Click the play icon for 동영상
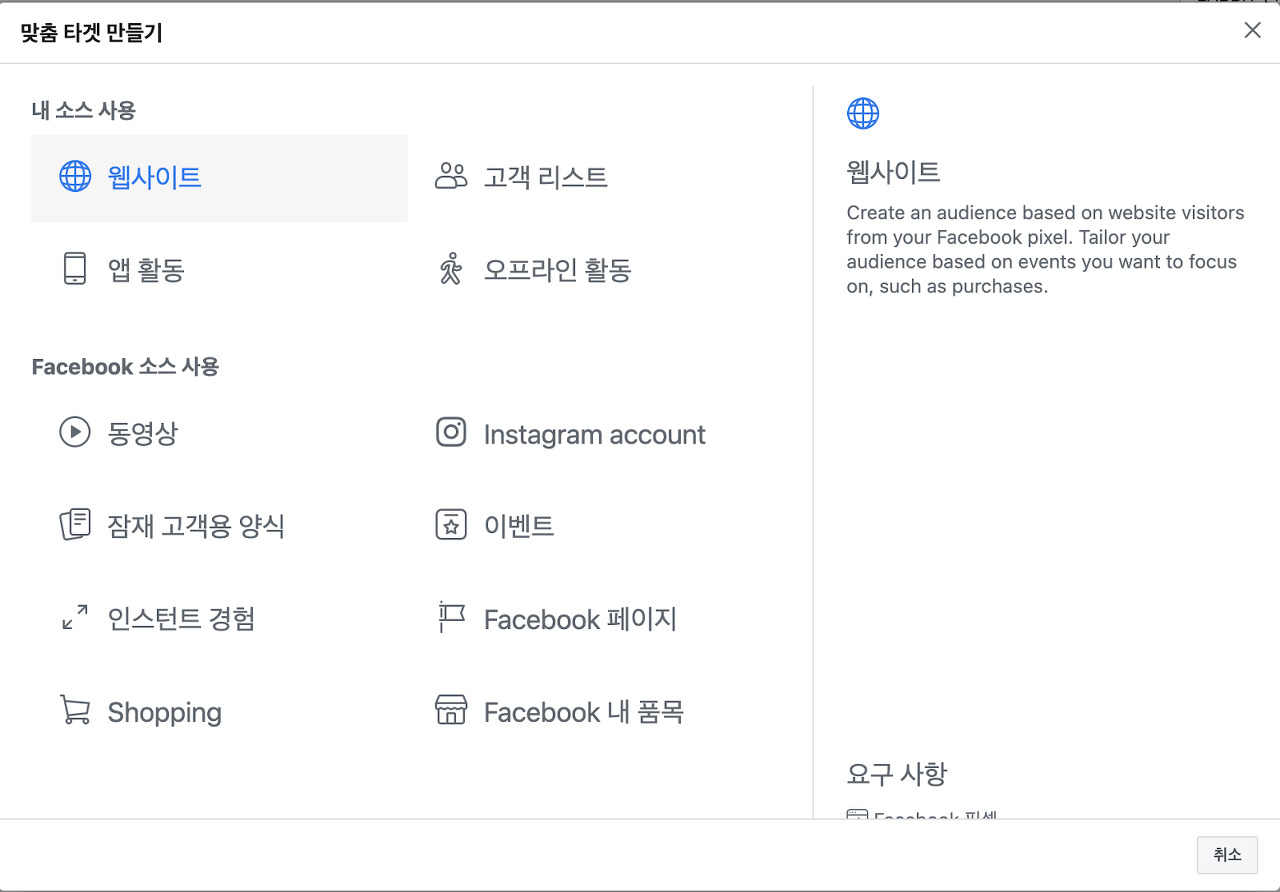Viewport: 1280px width, 892px height. 75,433
